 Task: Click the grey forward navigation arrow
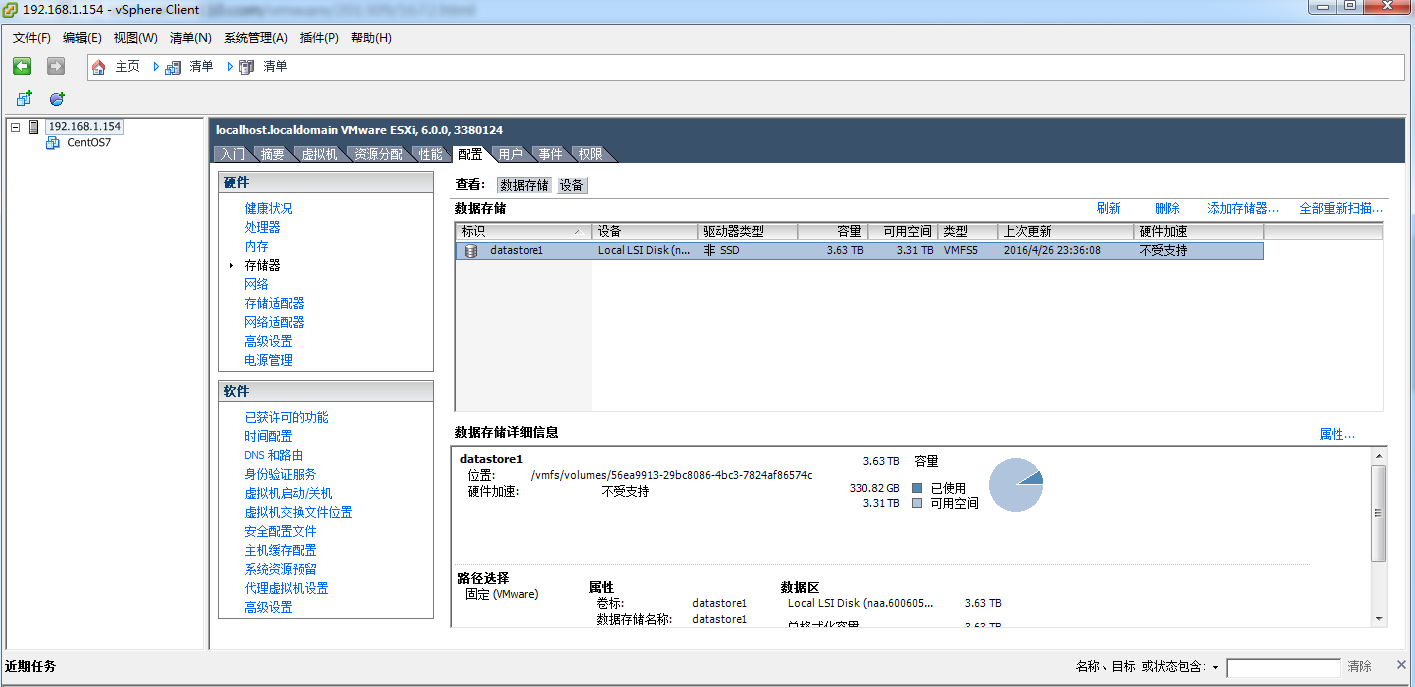coord(56,66)
